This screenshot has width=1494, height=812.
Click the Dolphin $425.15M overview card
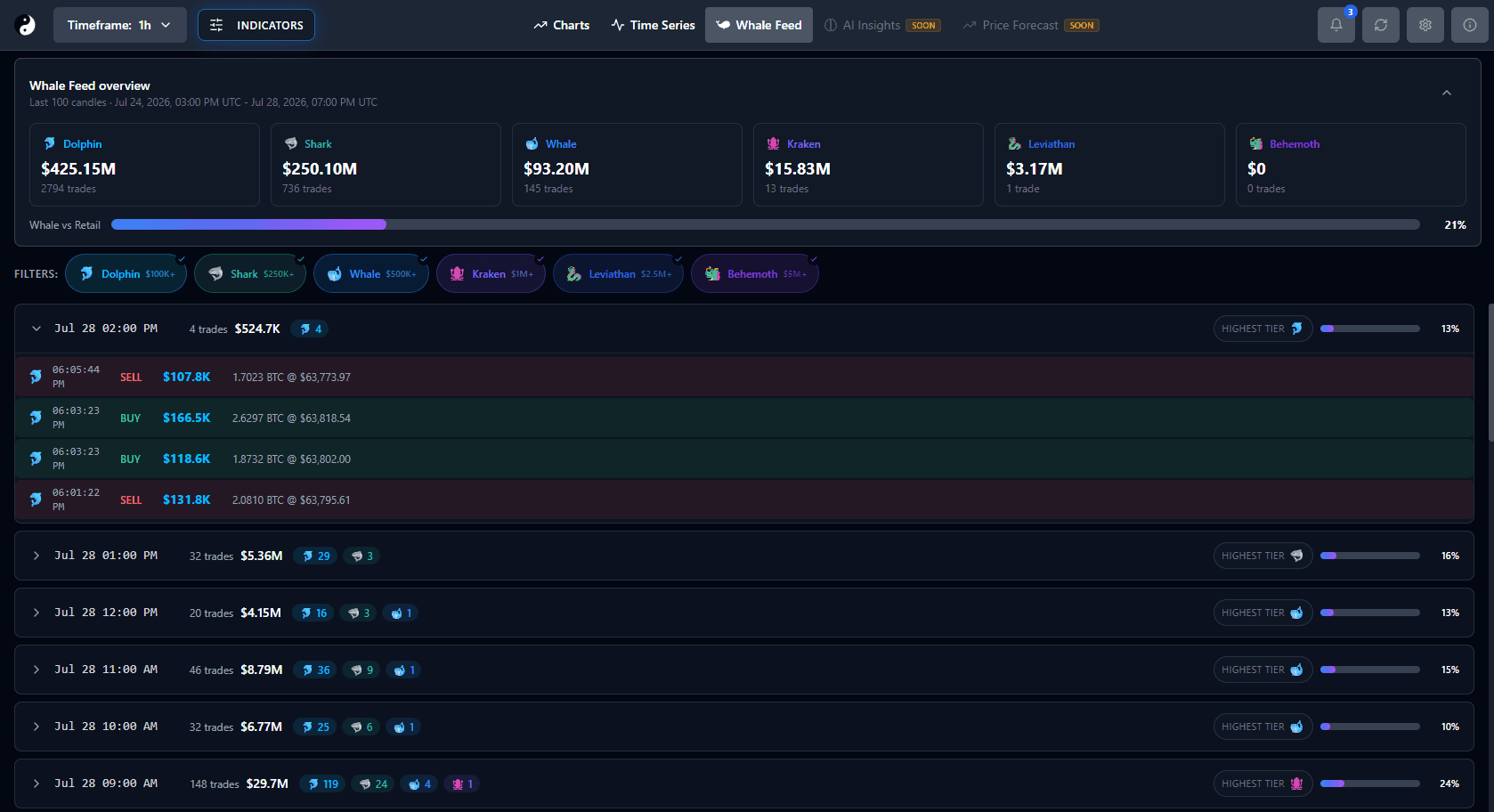[x=144, y=165]
